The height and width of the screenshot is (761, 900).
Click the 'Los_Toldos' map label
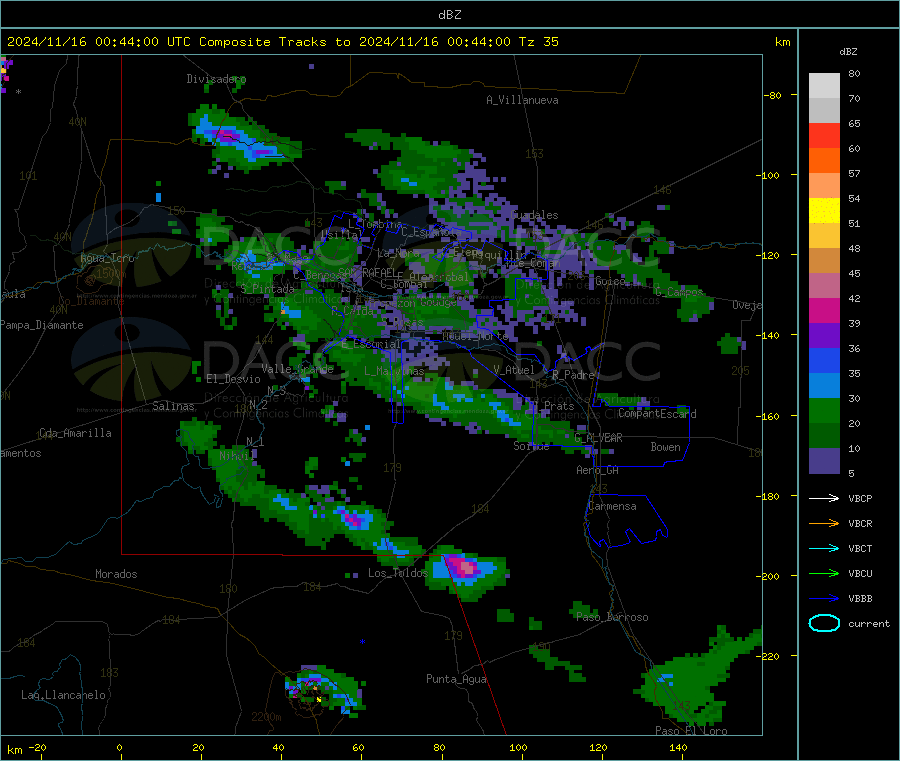click(x=398, y=573)
